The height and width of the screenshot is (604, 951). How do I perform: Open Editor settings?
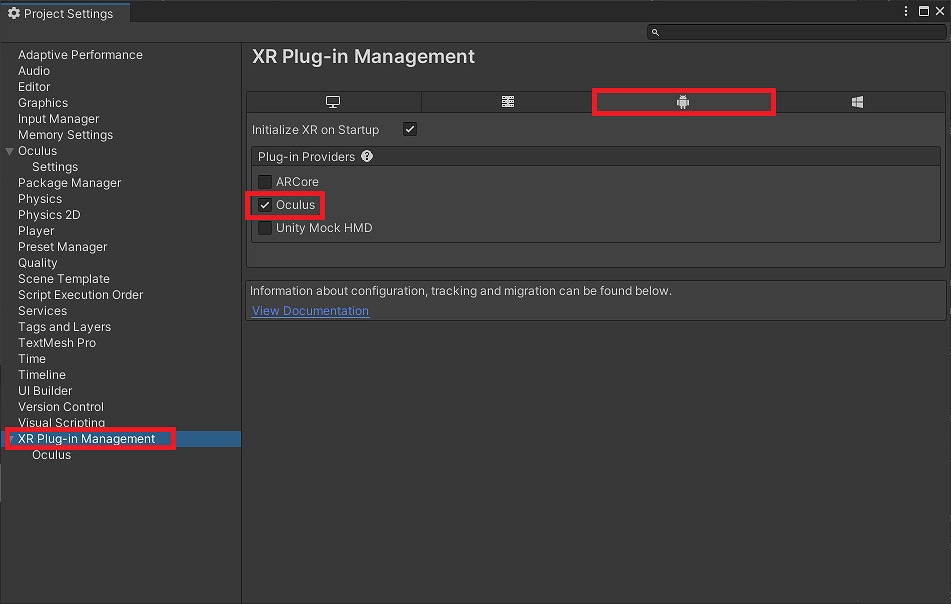(x=34, y=87)
